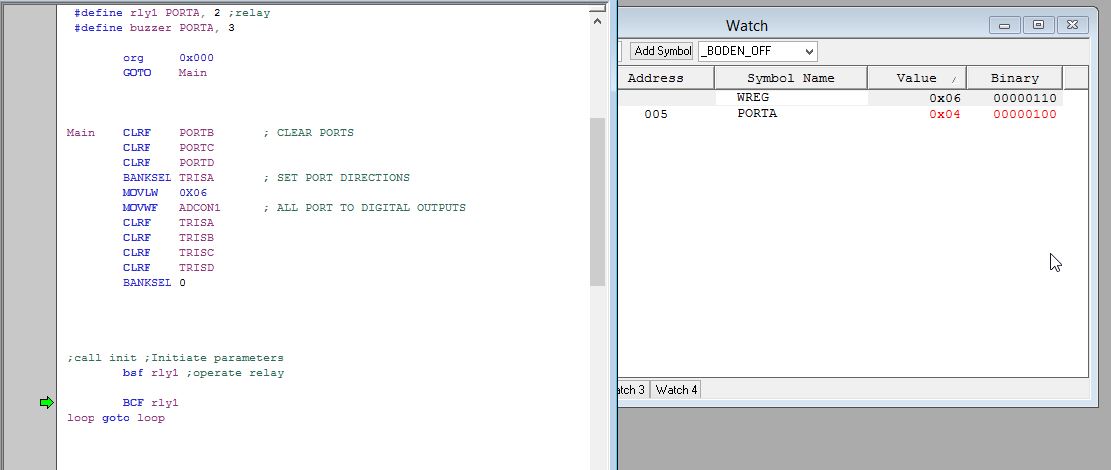1111x470 pixels.
Task: Minimize the Watch window
Action: pos(1005,25)
